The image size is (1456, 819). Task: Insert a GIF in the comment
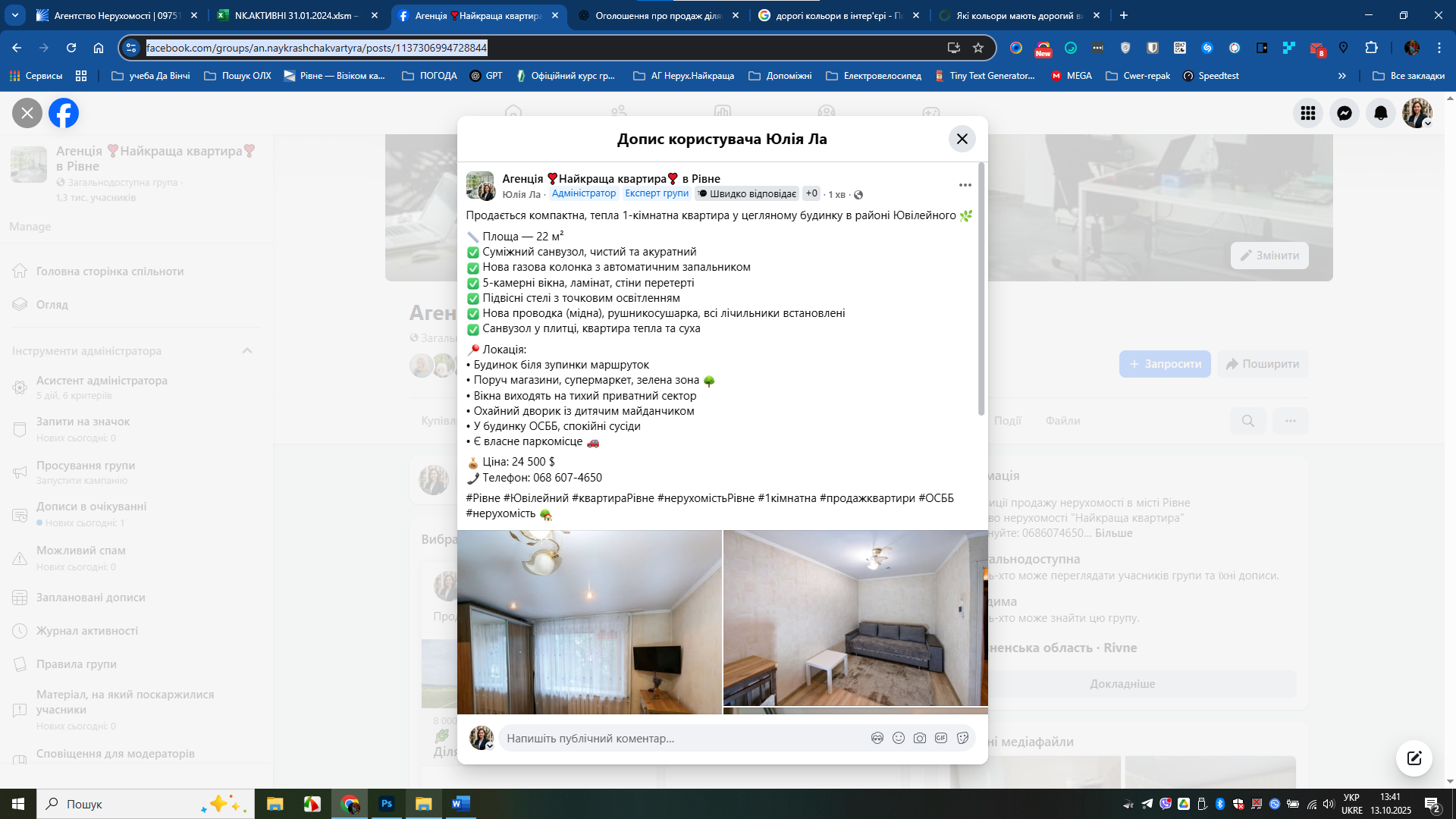[941, 738]
